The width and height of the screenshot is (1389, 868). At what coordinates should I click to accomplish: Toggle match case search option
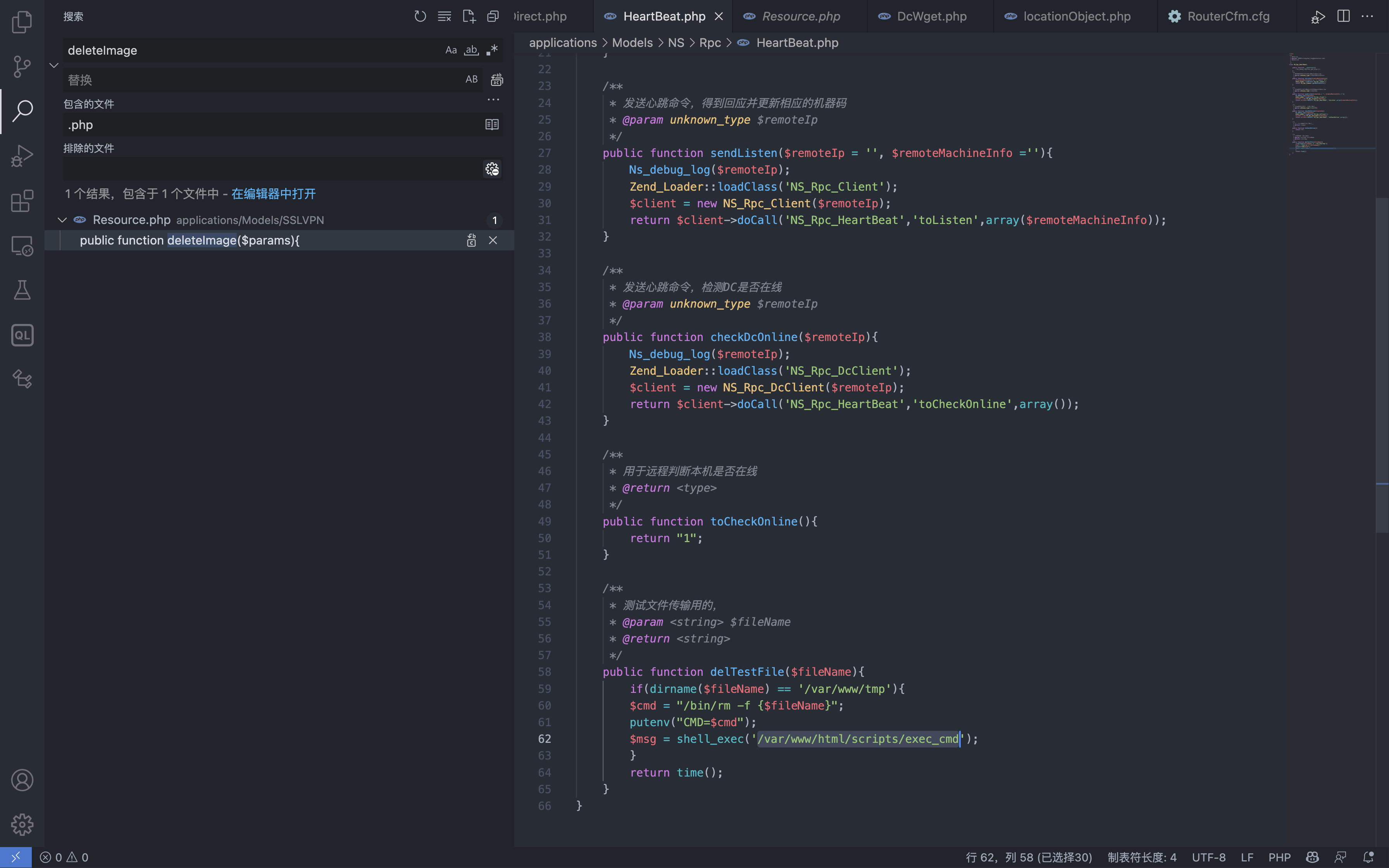click(x=451, y=50)
